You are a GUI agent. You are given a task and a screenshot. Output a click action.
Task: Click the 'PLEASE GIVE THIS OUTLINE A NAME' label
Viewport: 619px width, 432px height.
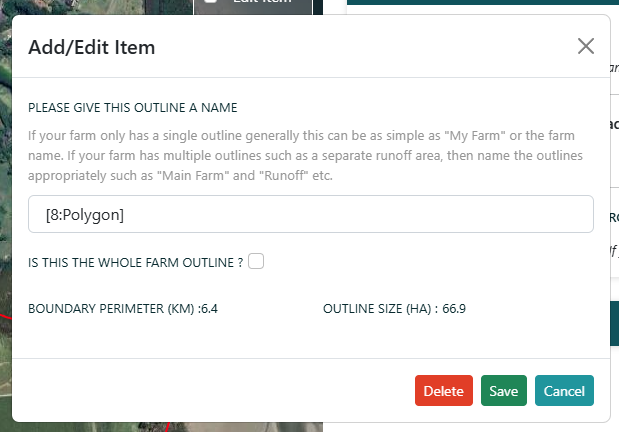[x=133, y=108]
